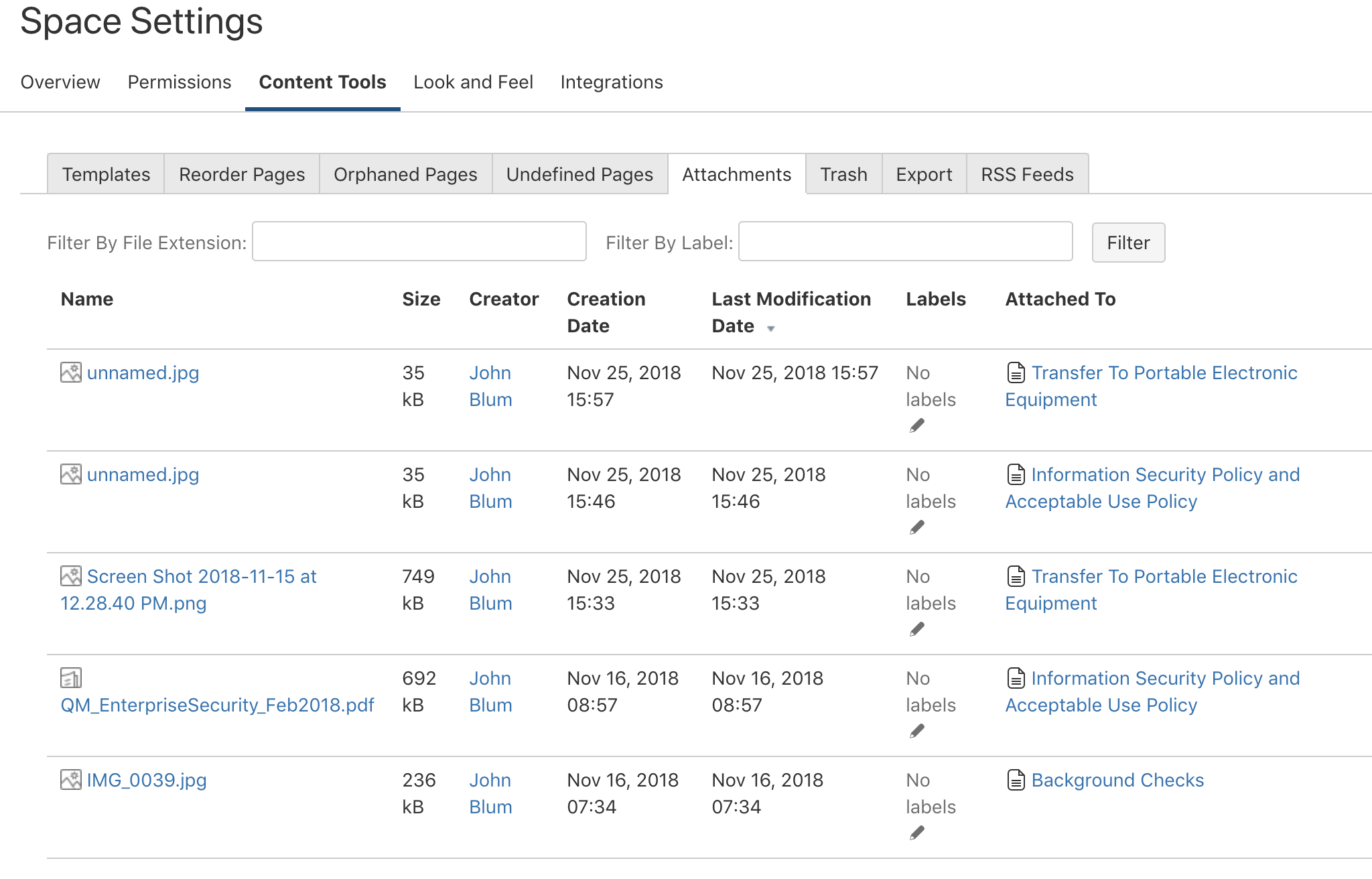
Task: Click page icon beside Background Checks
Action: tap(1016, 780)
